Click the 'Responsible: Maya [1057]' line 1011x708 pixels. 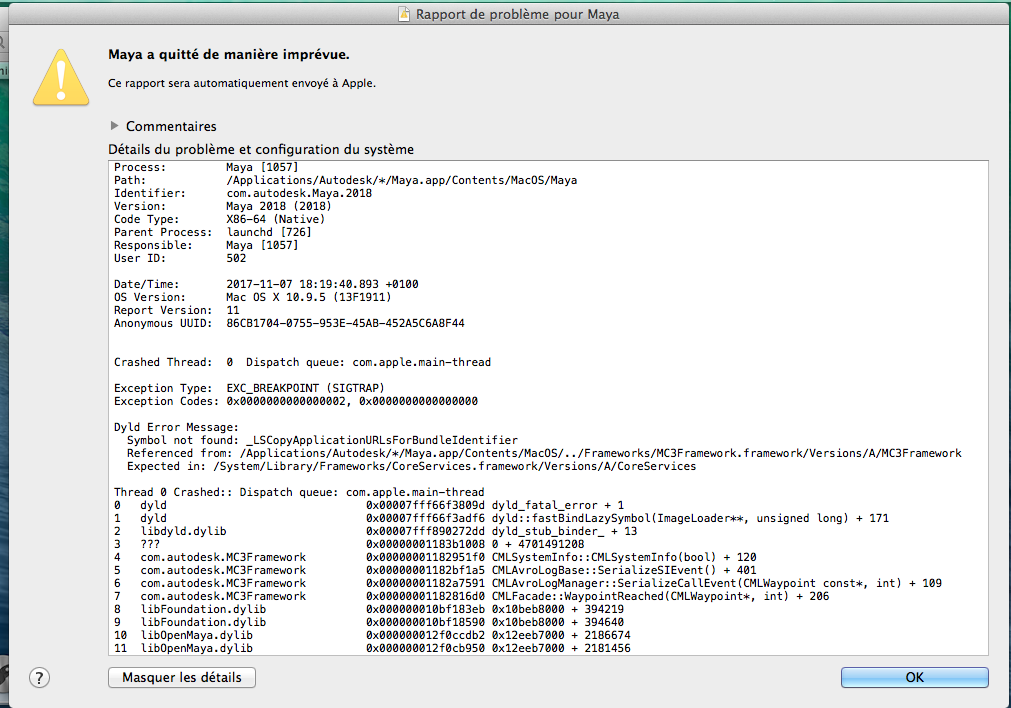point(206,245)
